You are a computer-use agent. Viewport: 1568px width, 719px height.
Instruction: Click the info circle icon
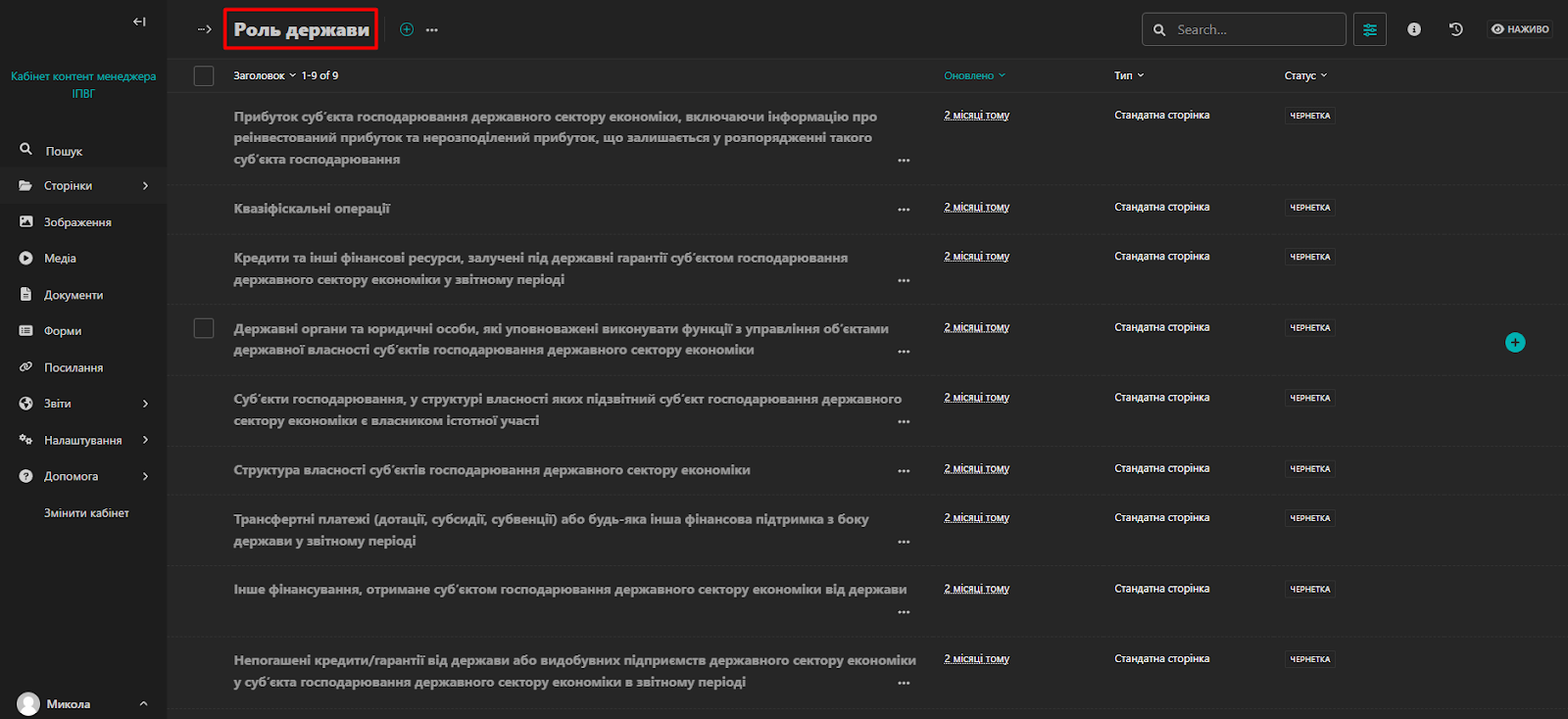[1414, 29]
